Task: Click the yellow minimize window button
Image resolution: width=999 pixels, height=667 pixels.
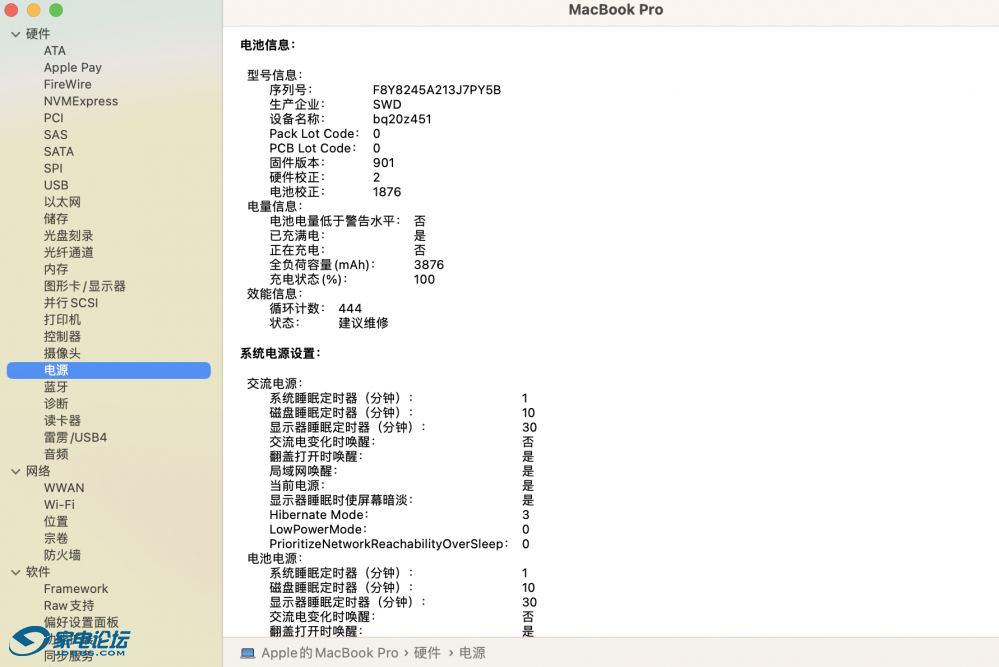Action: coord(34,10)
